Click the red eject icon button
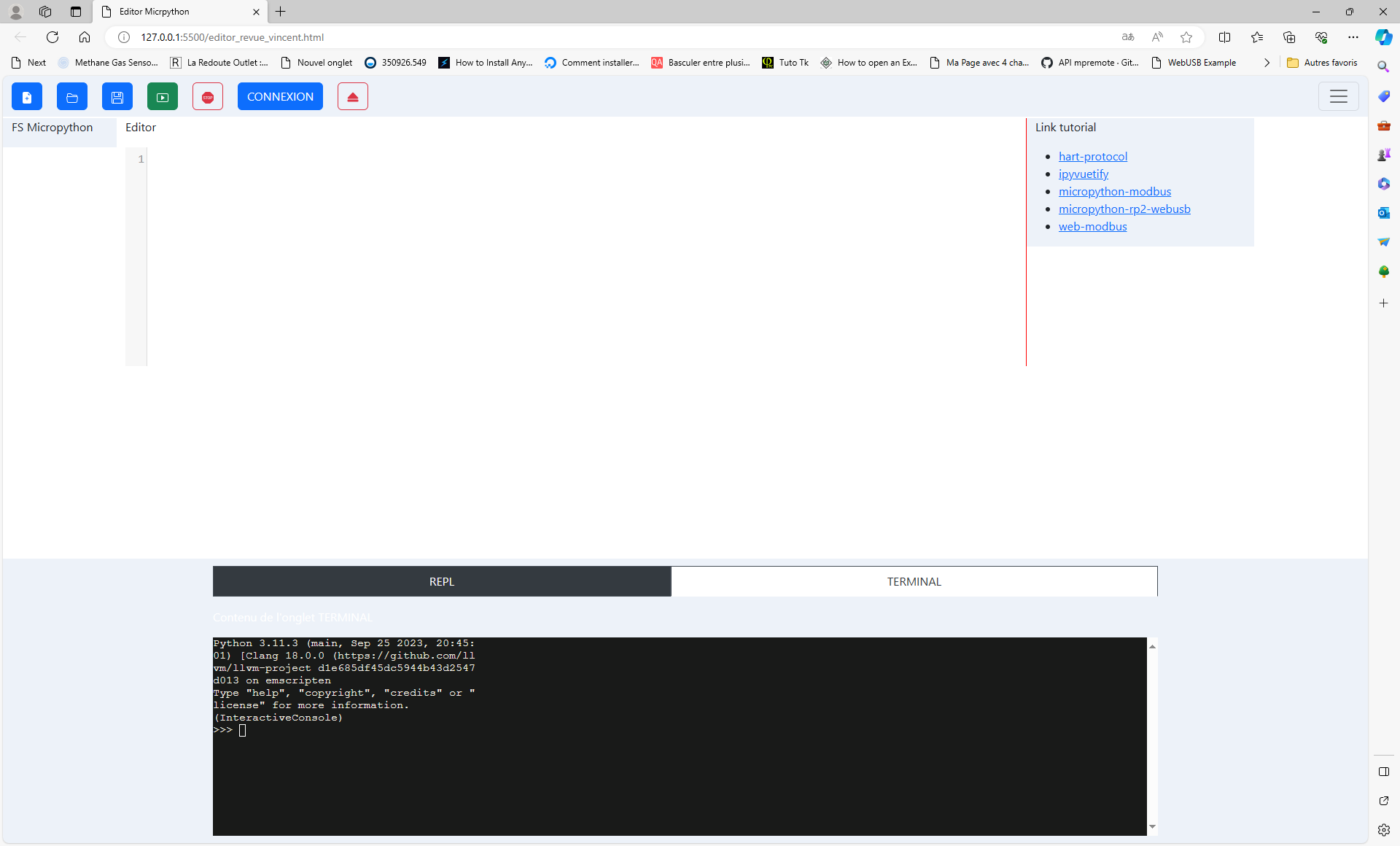The height and width of the screenshot is (846, 1400). (353, 96)
